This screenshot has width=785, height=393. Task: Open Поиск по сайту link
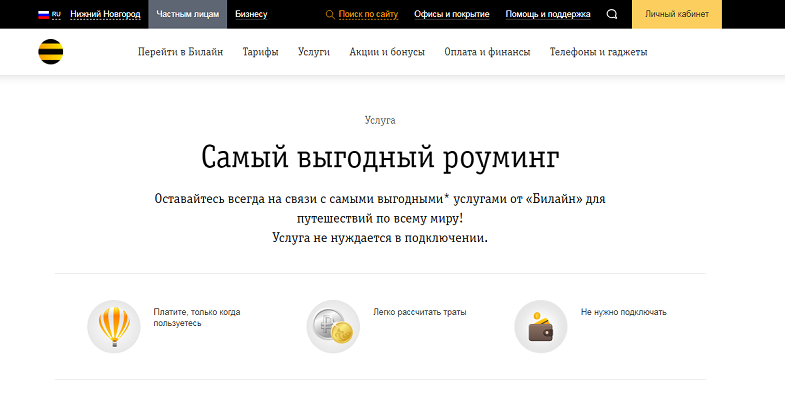pos(368,15)
